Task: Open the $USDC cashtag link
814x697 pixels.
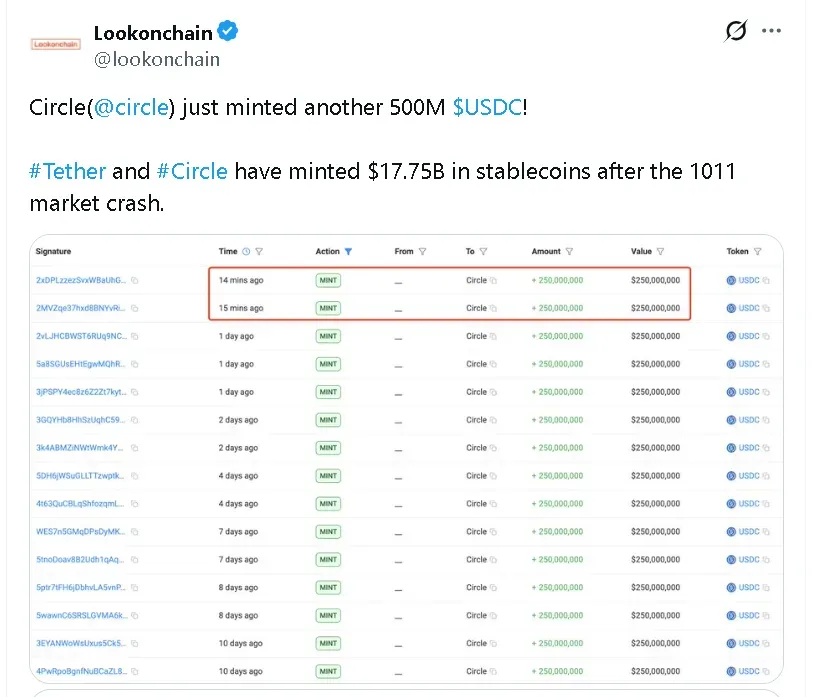Action: (x=487, y=107)
